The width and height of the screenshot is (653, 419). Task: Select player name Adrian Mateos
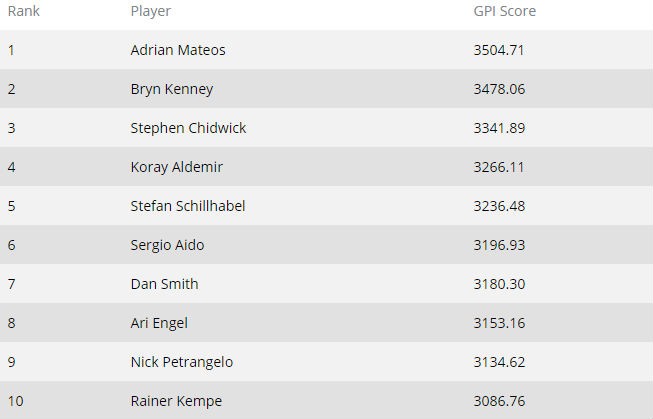pyautogui.click(x=178, y=50)
